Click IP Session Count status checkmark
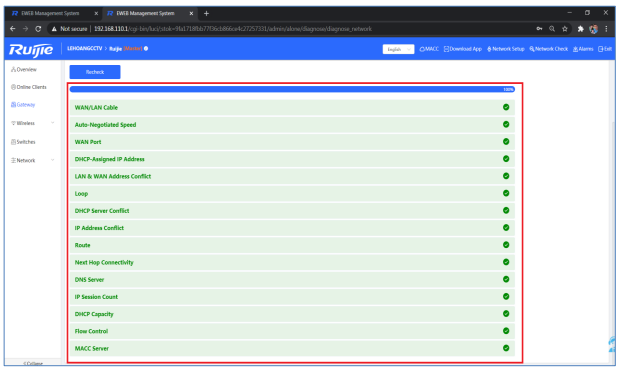Viewport: 622px width, 371px height. (x=506, y=296)
